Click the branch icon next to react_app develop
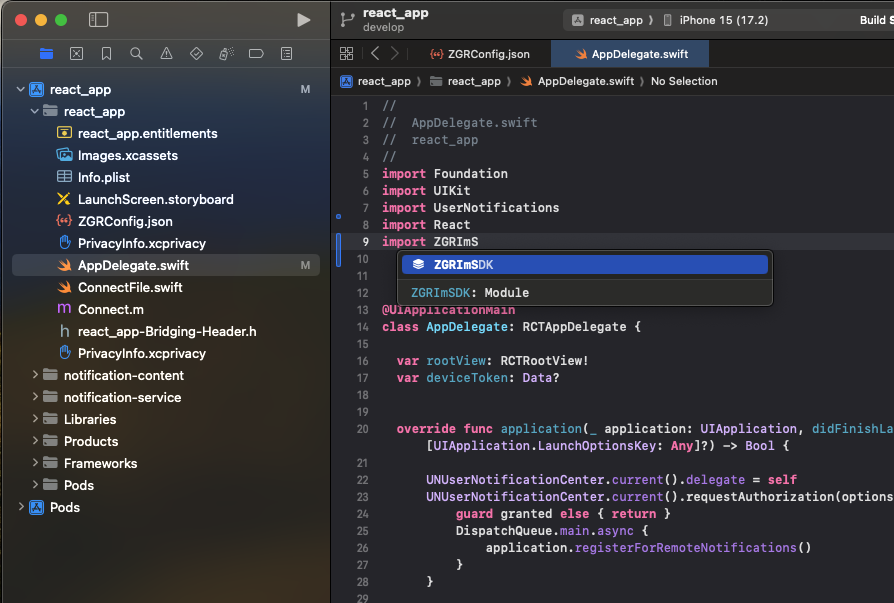 click(347, 20)
